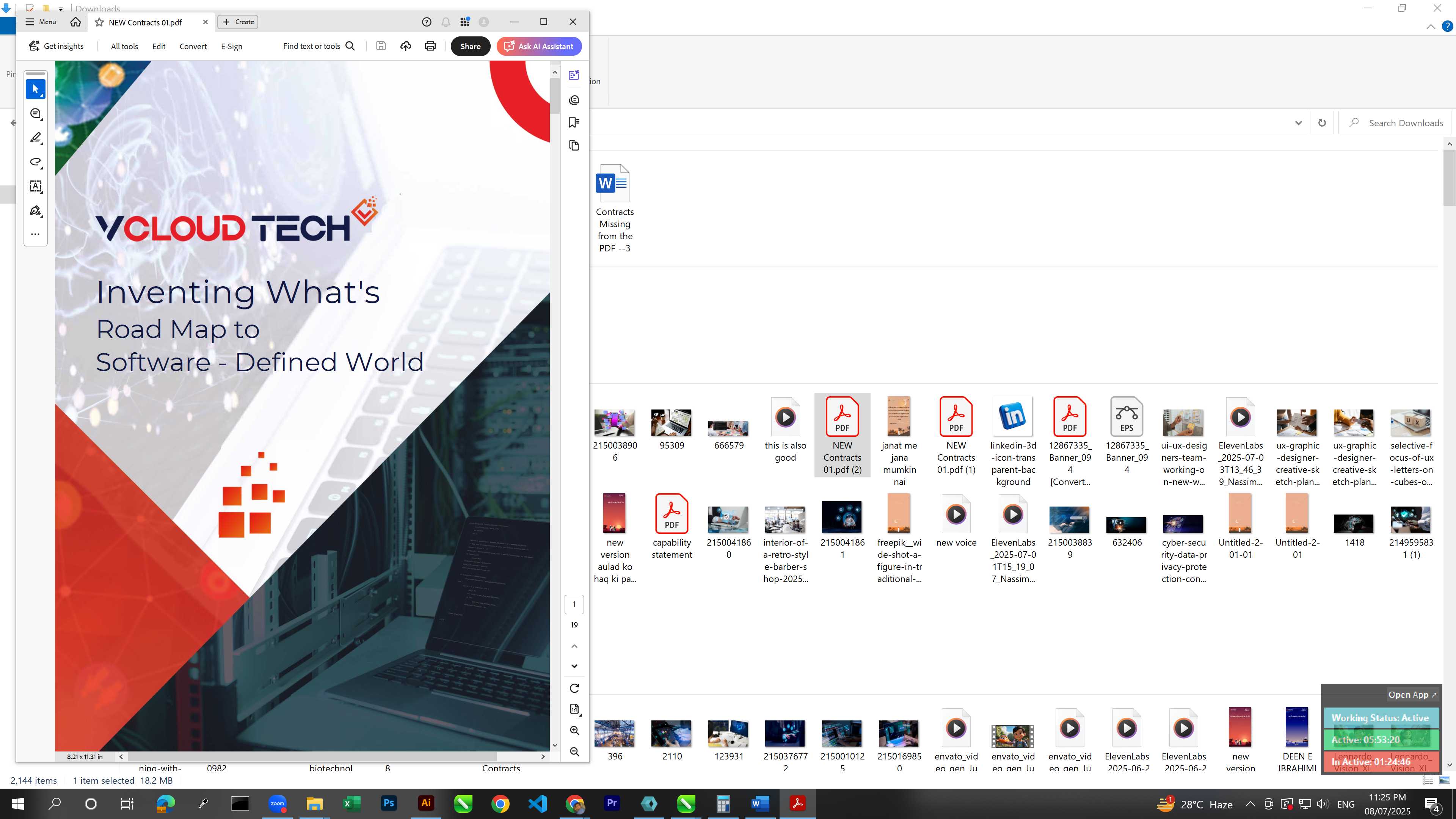
Task: Click the Share button
Action: 470,46
